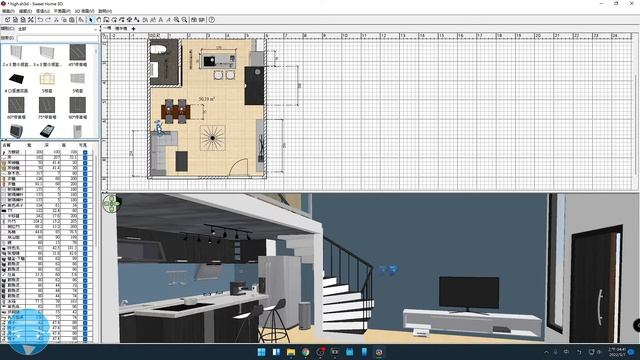The width and height of the screenshot is (640, 360).
Task: Toggle the visible checkbox in the 方樓梯 row
Action: click(x=85, y=152)
